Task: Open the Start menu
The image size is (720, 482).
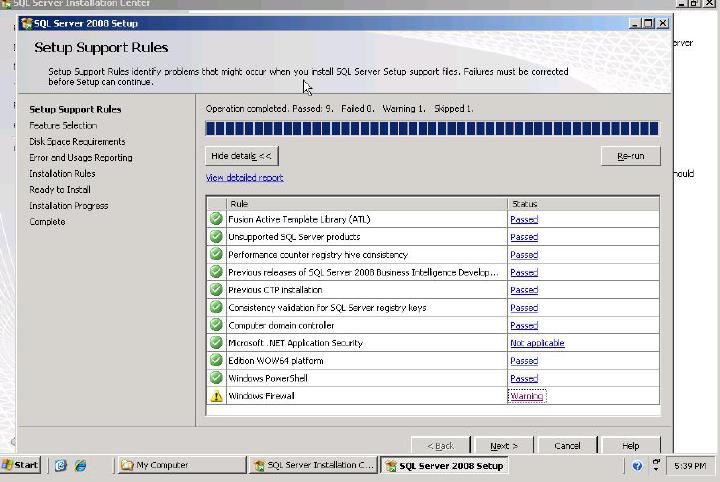Action: point(20,465)
